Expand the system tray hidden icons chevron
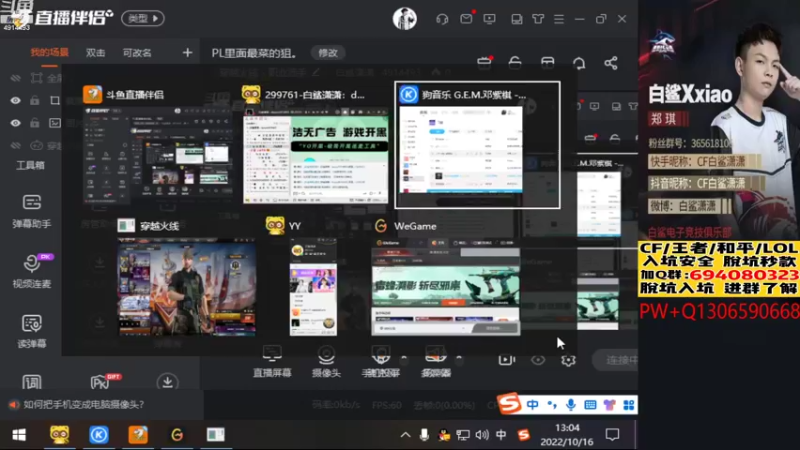Screen dimensions: 800x450 405,435
